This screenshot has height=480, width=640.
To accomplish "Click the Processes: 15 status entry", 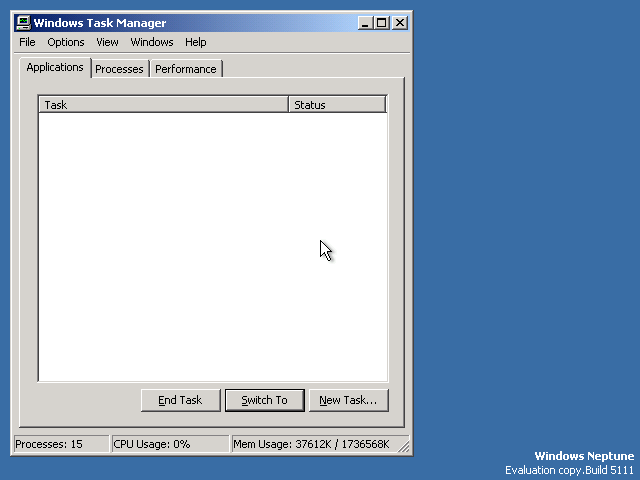I will click(x=61, y=444).
